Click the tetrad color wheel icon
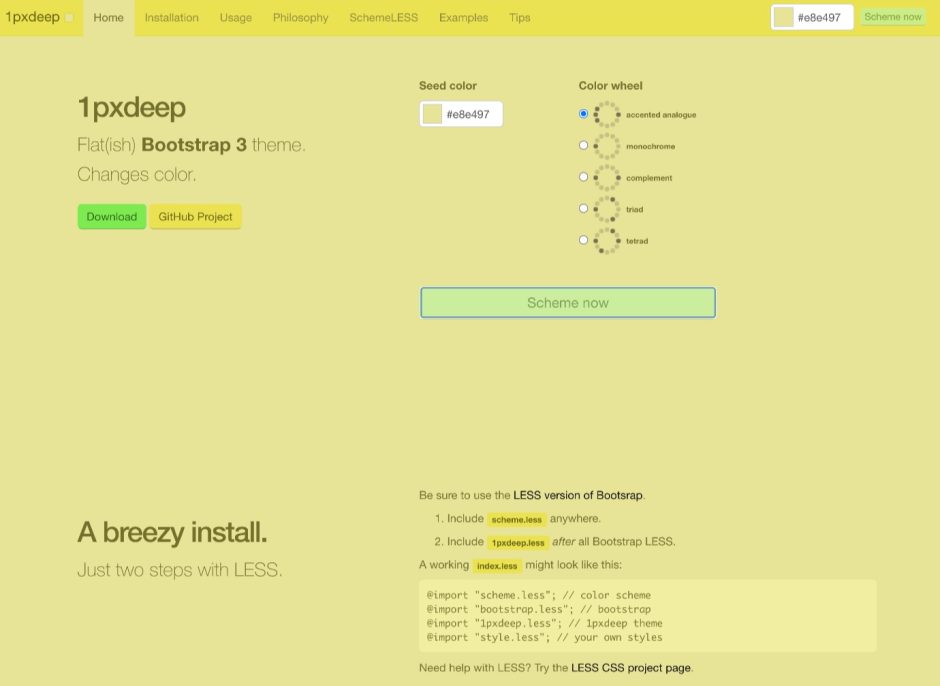Viewport: 940px width, 686px height. point(608,241)
